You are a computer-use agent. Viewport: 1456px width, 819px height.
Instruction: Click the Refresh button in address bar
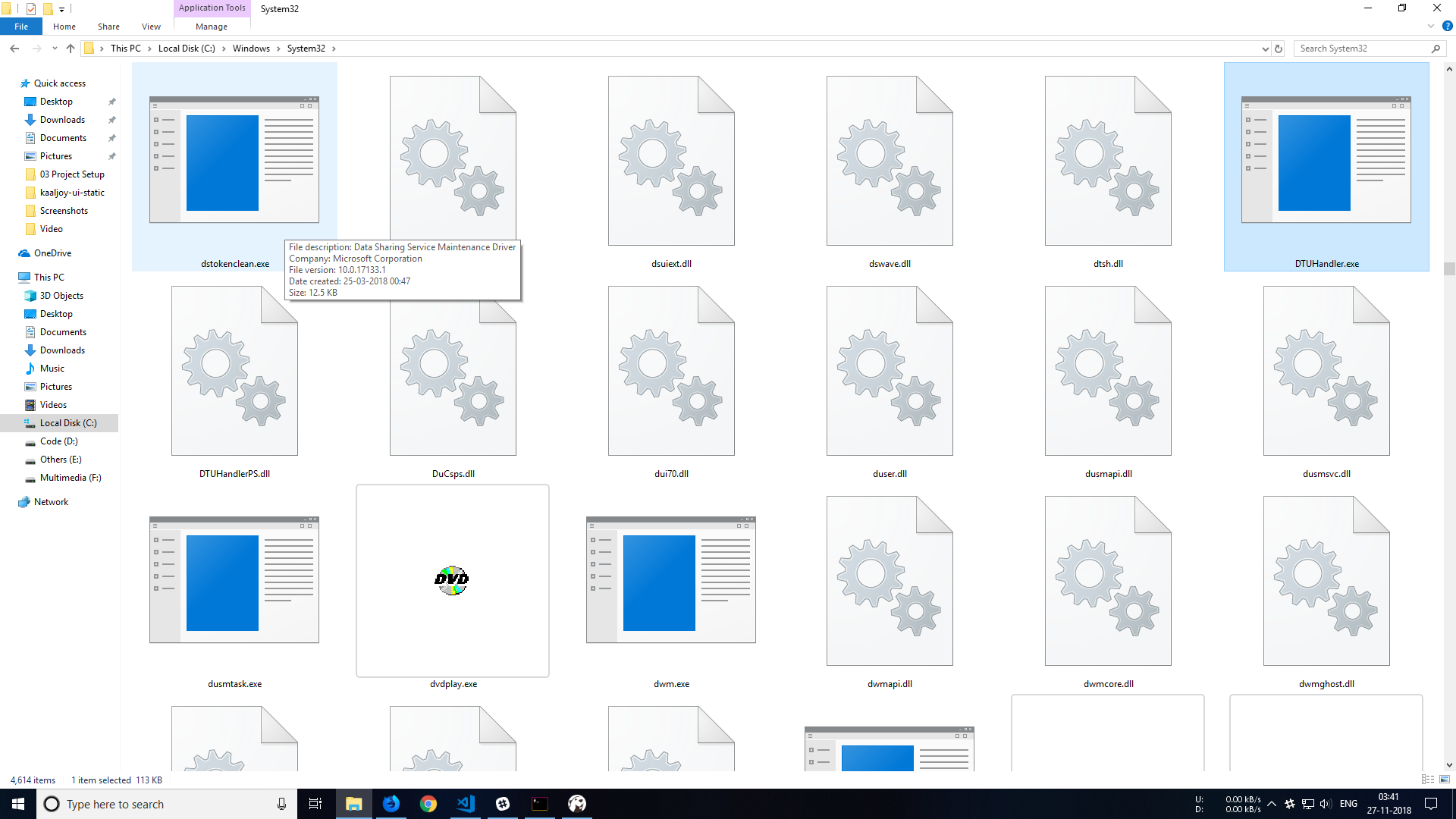point(1279,49)
